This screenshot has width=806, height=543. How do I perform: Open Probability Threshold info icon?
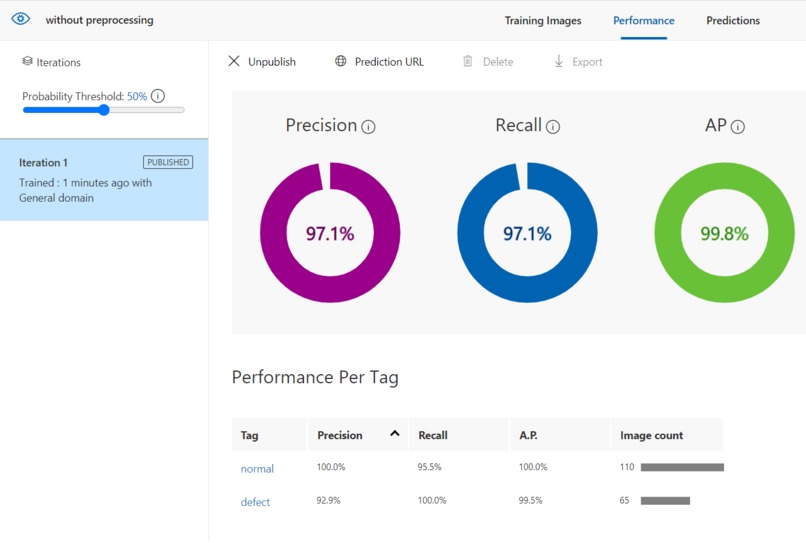pos(158,96)
